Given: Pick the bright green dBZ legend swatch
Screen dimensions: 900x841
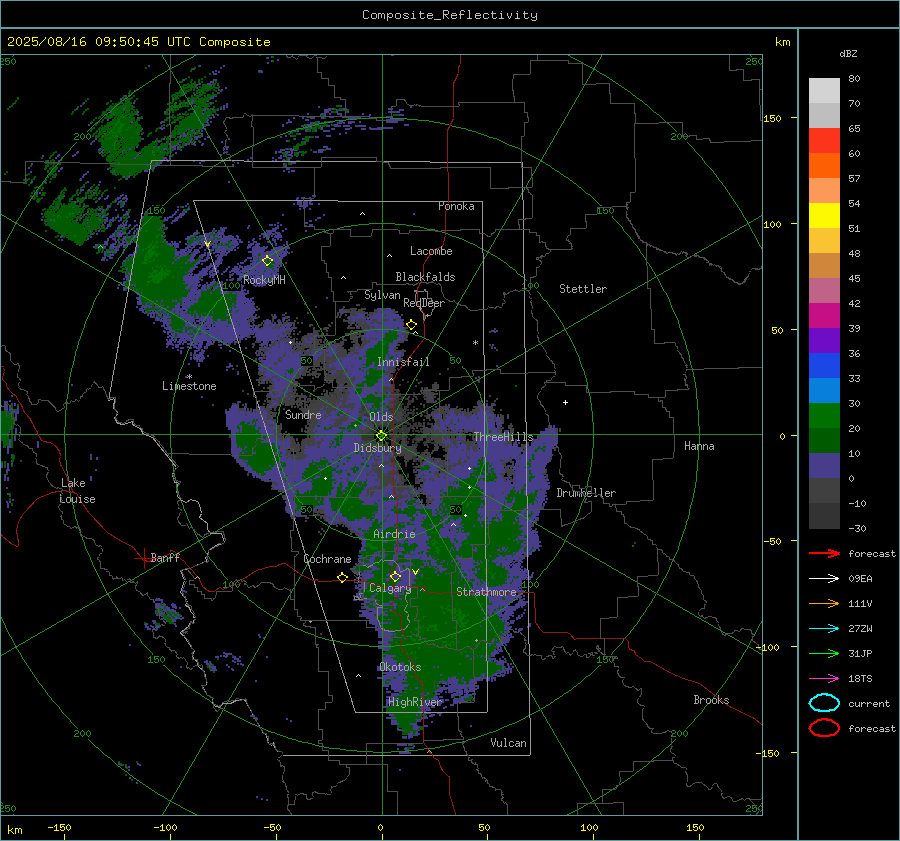Looking at the screenshot, I should (824, 416).
